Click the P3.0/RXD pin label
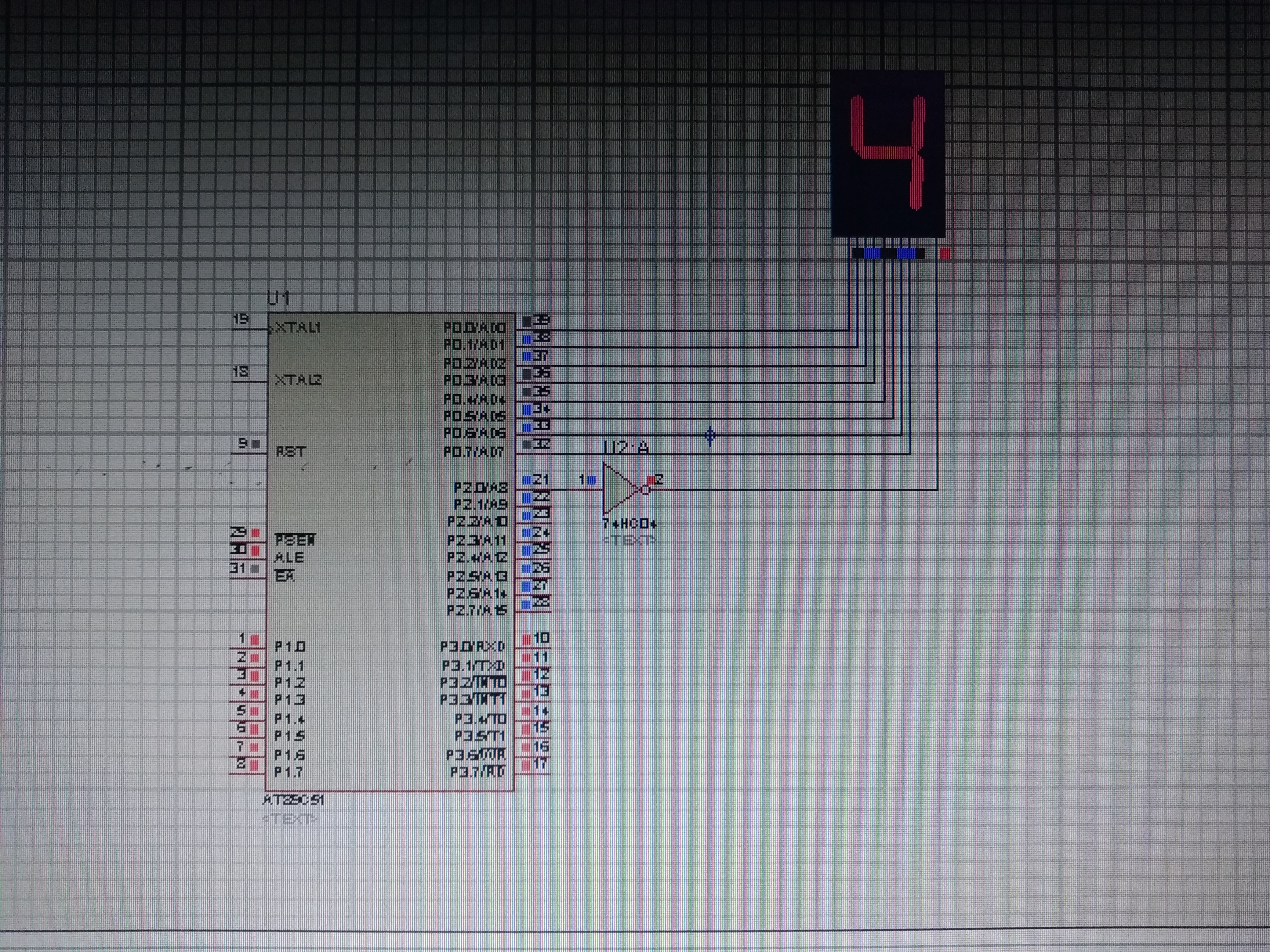The height and width of the screenshot is (952, 1270). 473,647
